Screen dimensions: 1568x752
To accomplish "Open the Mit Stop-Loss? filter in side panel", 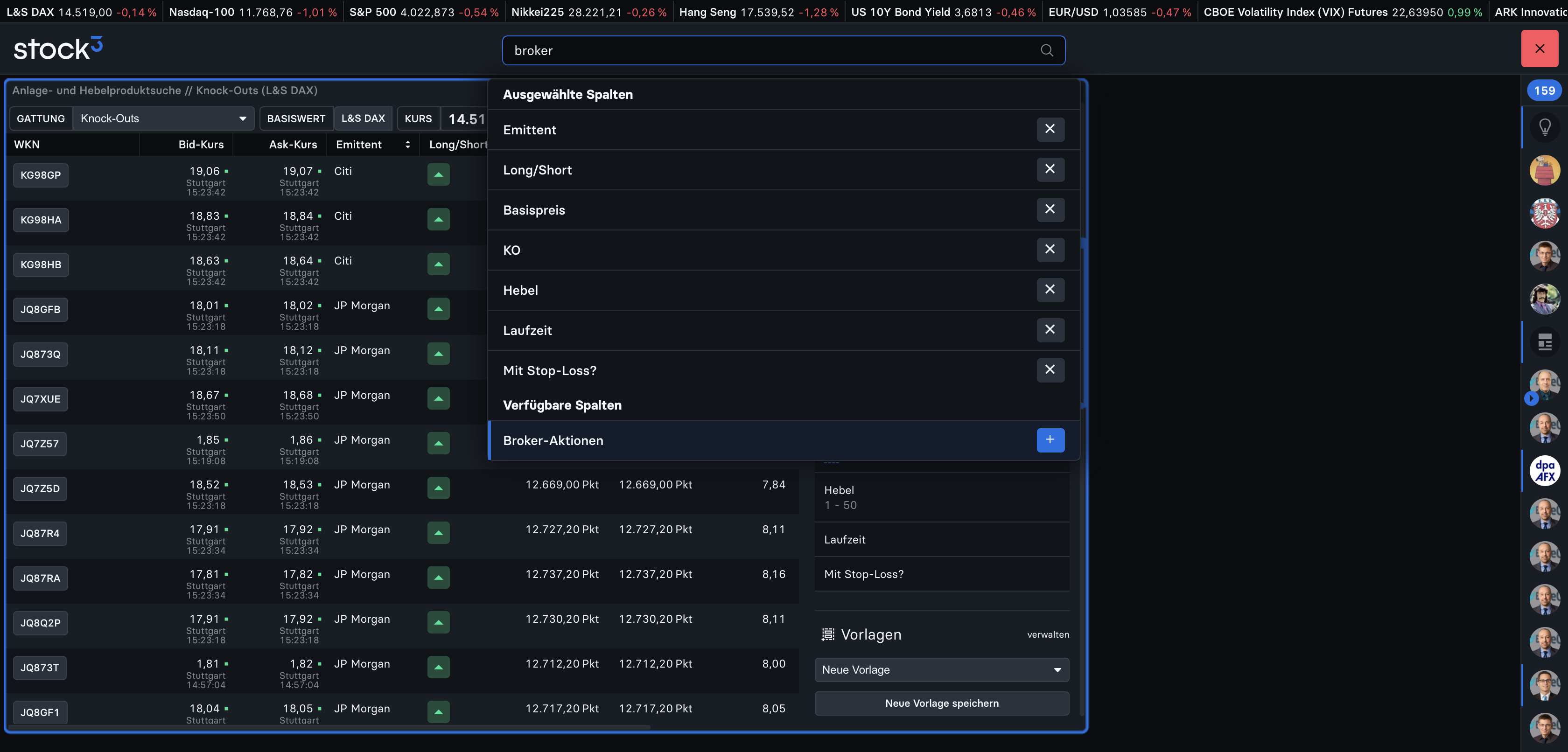I will [x=942, y=574].
